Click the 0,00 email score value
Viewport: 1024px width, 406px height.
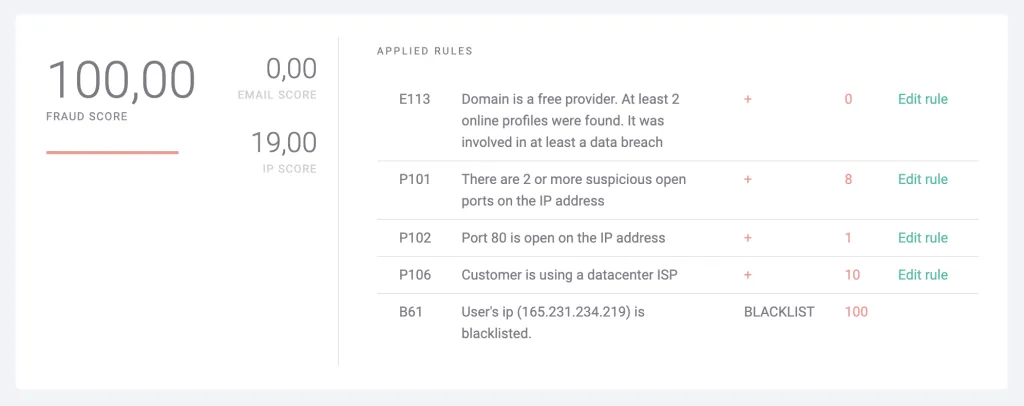(x=290, y=69)
